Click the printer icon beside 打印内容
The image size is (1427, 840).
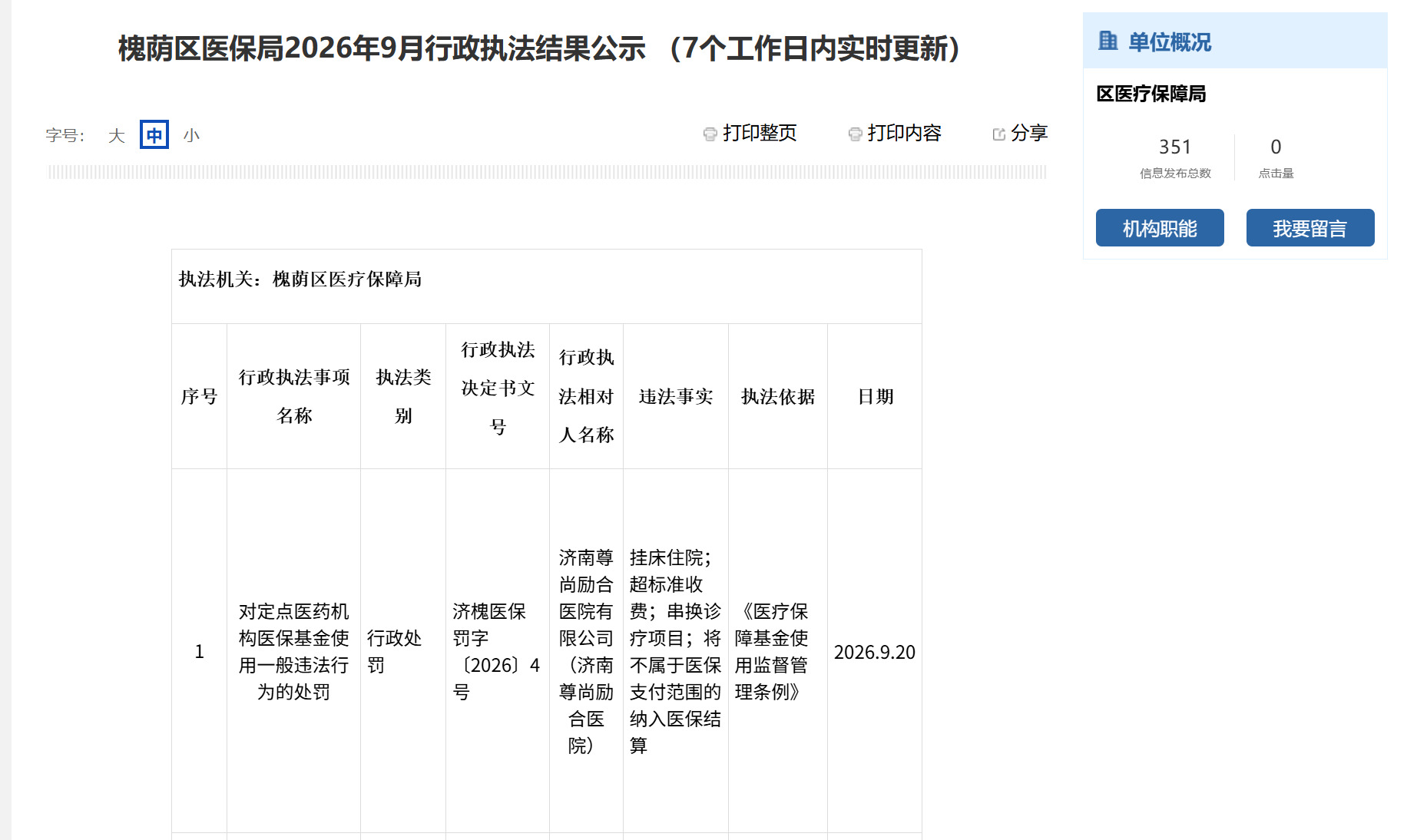(855, 134)
